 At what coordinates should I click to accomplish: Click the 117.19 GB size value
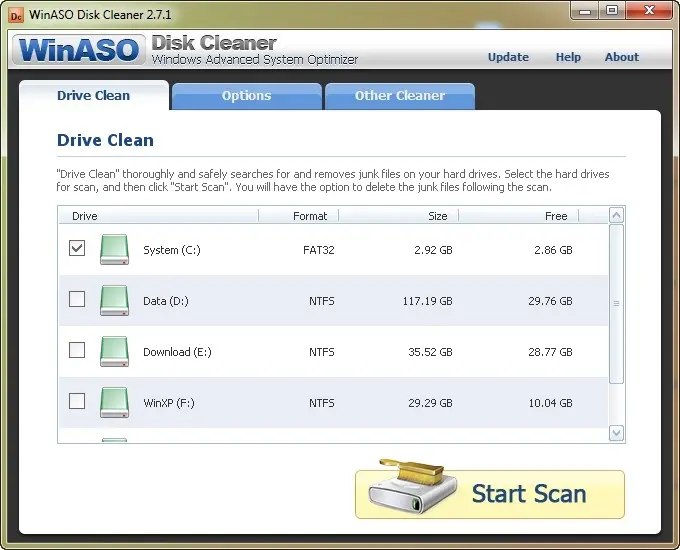pyautogui.click(x=428, y=301)
